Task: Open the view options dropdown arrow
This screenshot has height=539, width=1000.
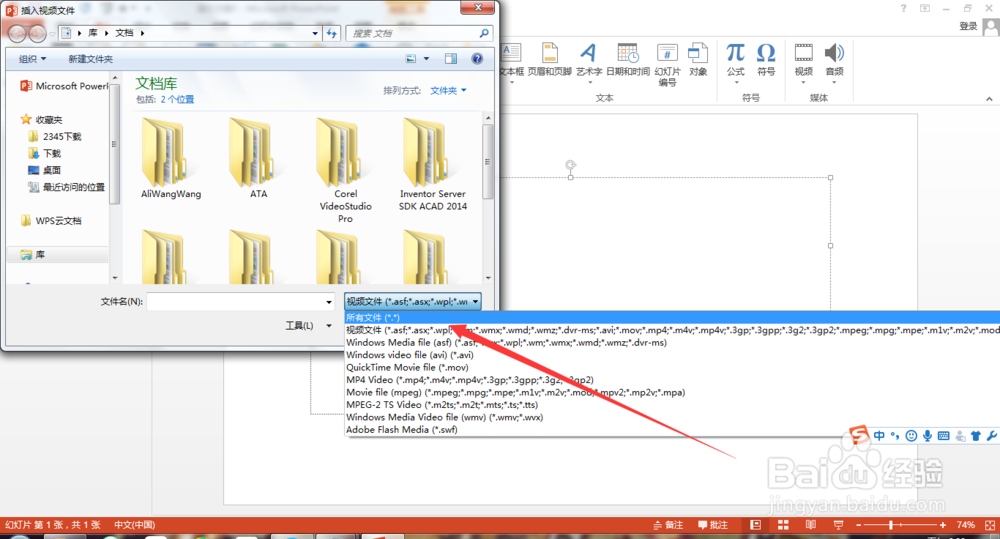Action: click(427, 59)
